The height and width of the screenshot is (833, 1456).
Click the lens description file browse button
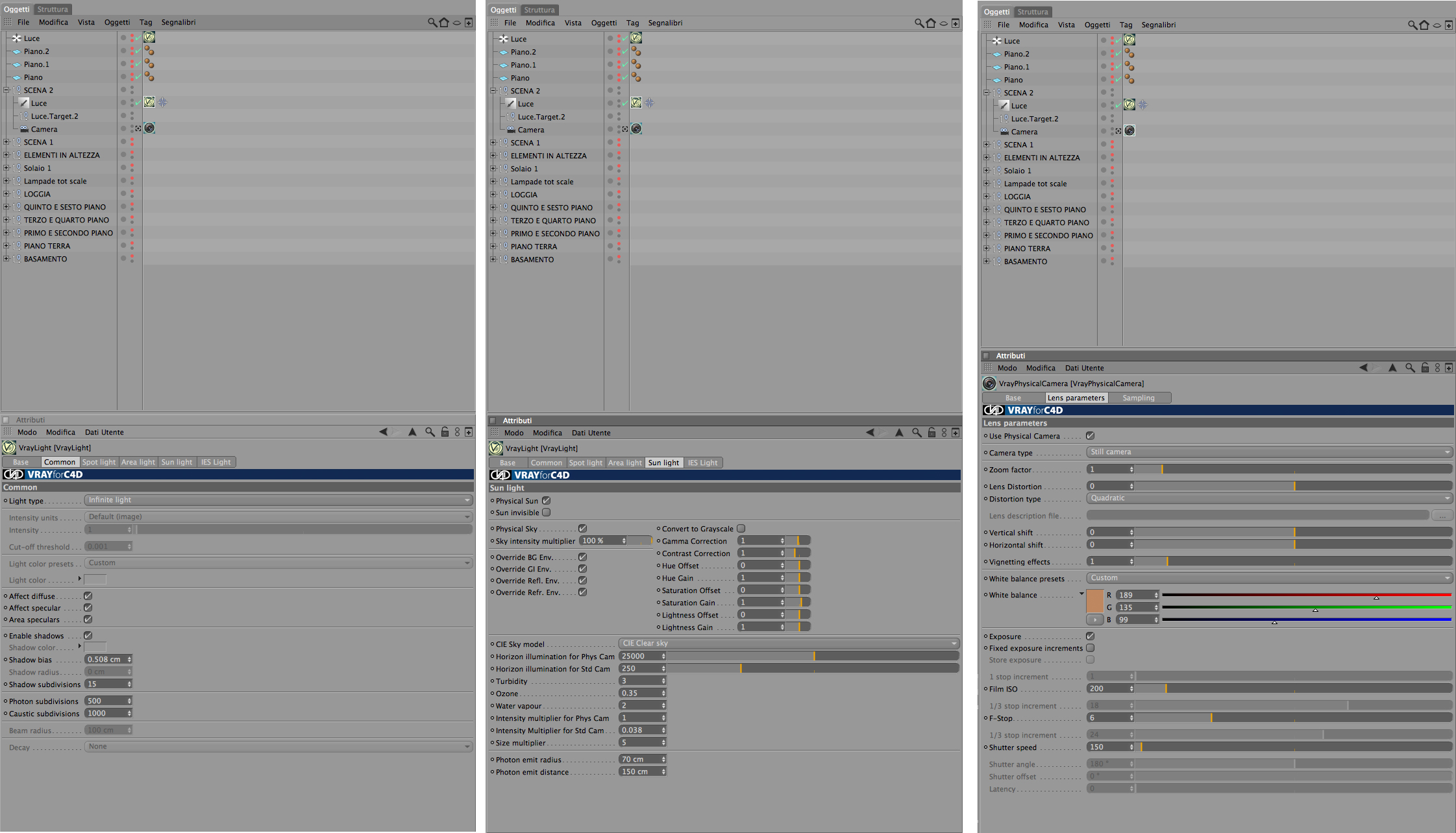(1442, 516)
